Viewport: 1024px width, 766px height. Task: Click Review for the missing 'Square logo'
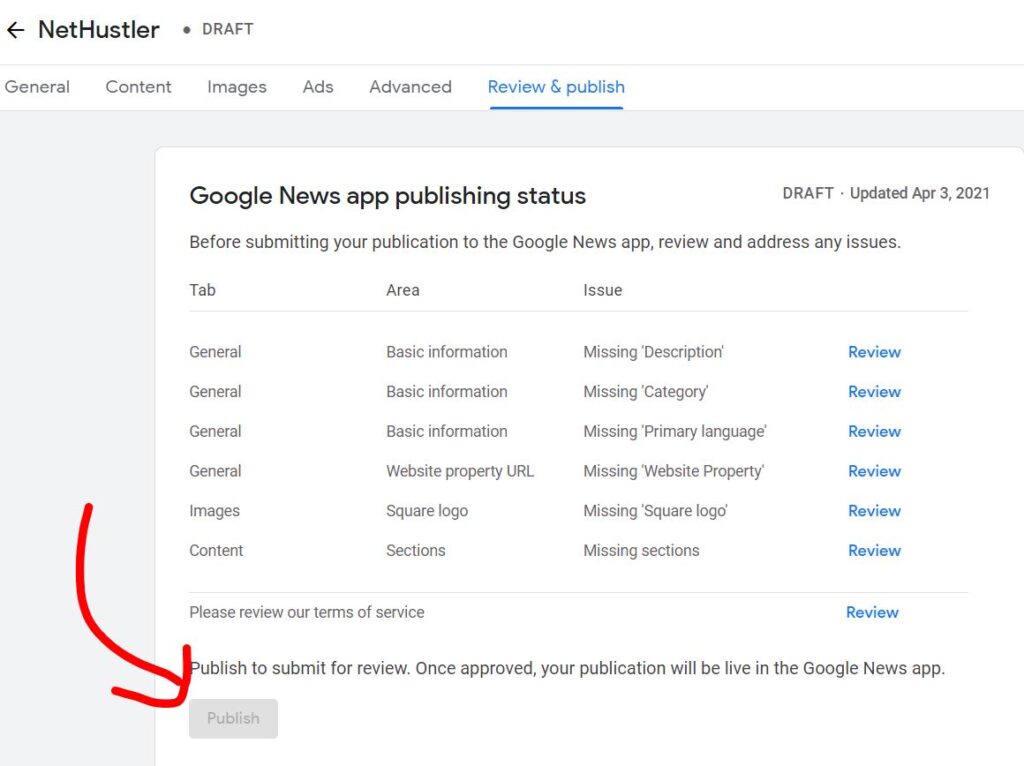[x=874, y=511]
